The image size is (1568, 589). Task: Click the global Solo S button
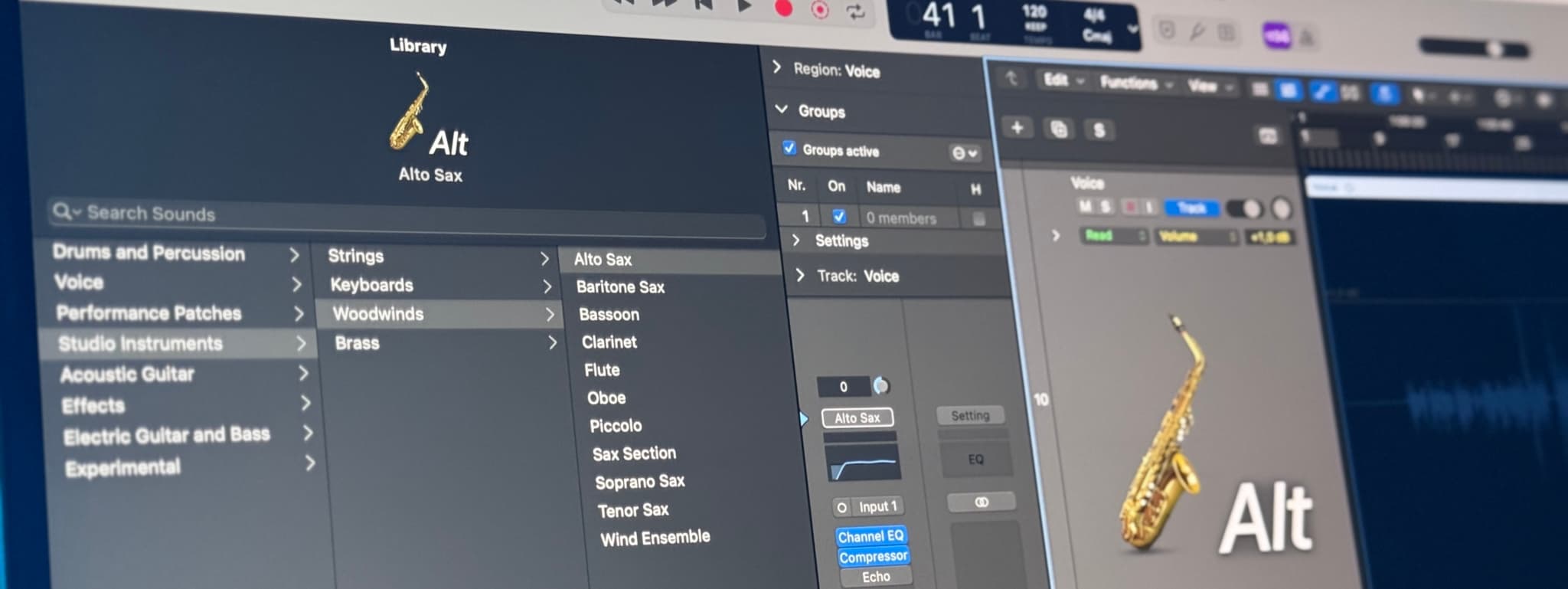point(1099,131)
